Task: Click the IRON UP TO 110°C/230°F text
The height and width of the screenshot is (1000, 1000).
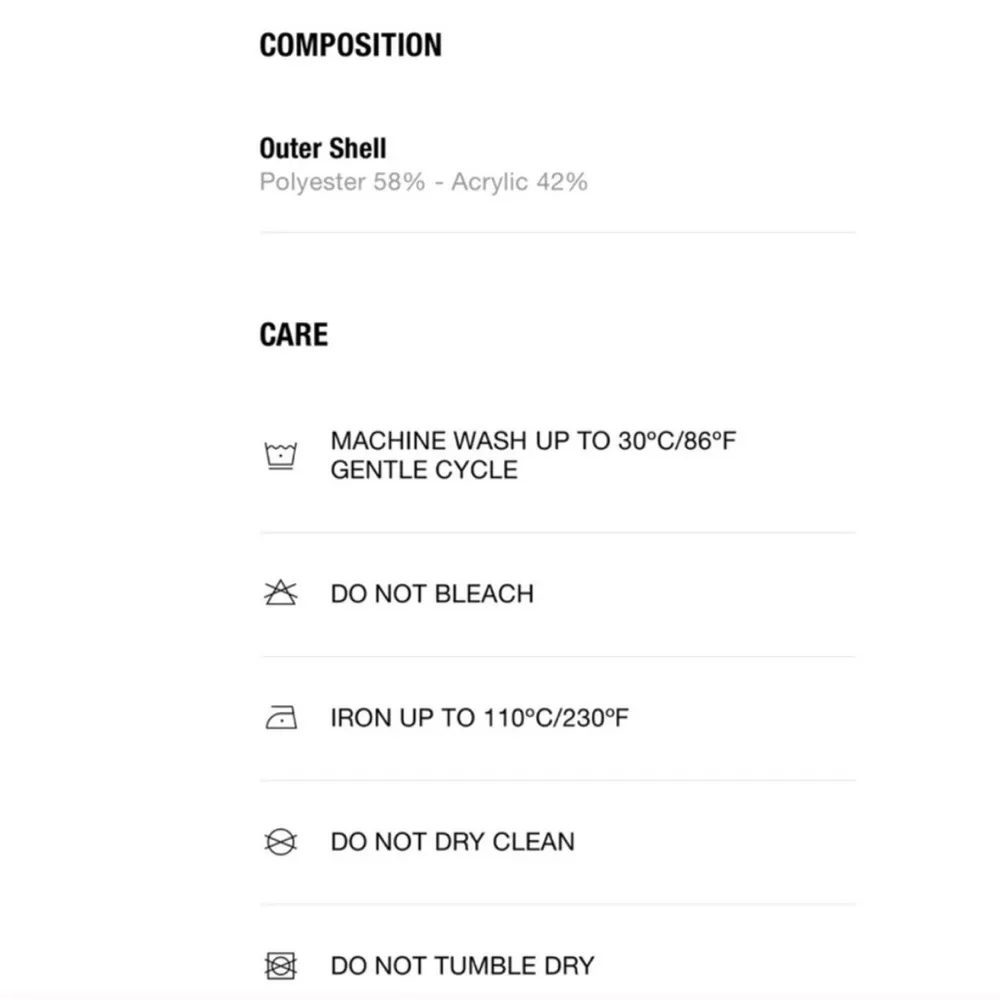Action: [x=479, y=718]
